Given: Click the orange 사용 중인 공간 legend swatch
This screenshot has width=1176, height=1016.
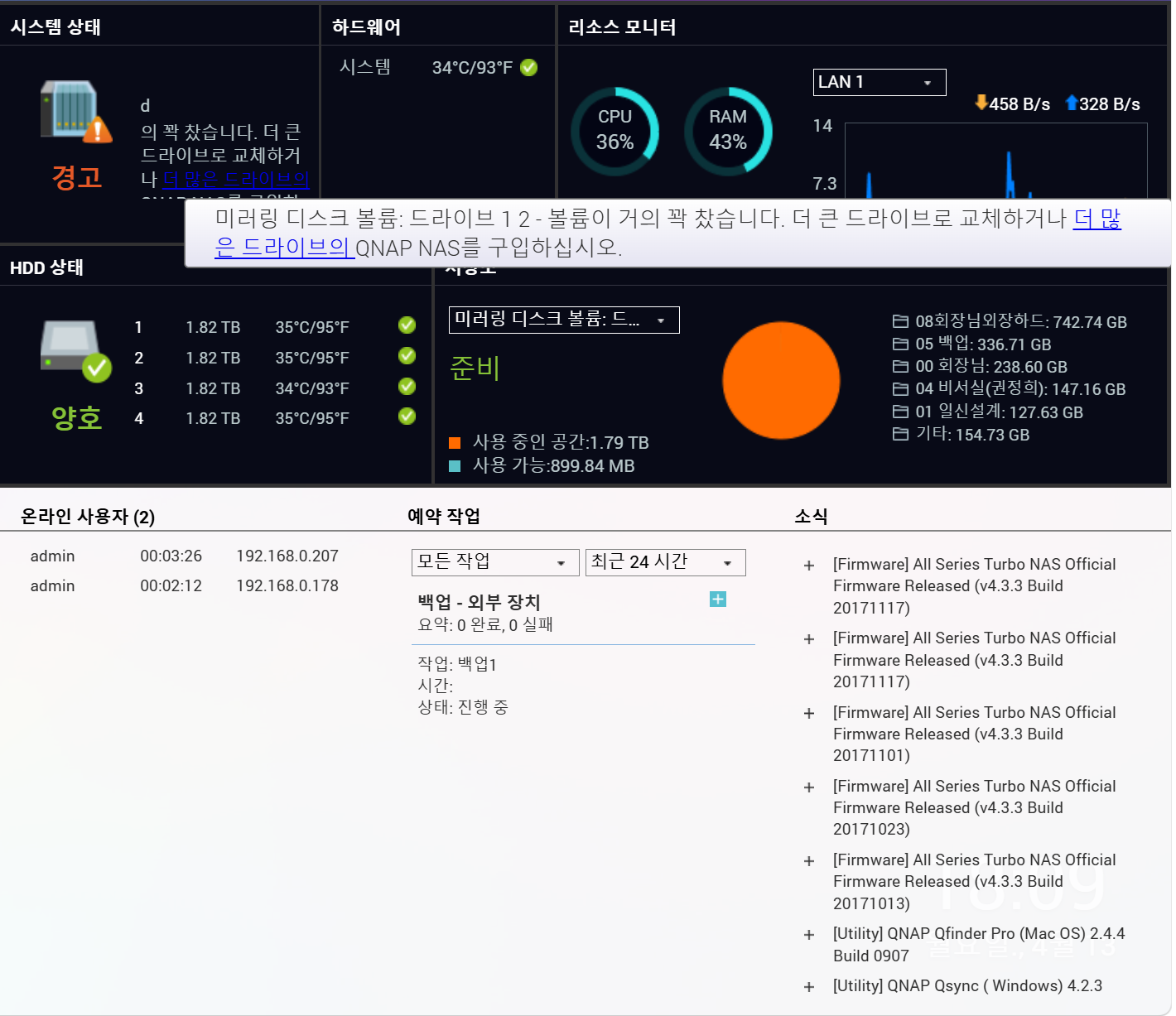Looking at the screenshot, I should (x=454, y=443).
